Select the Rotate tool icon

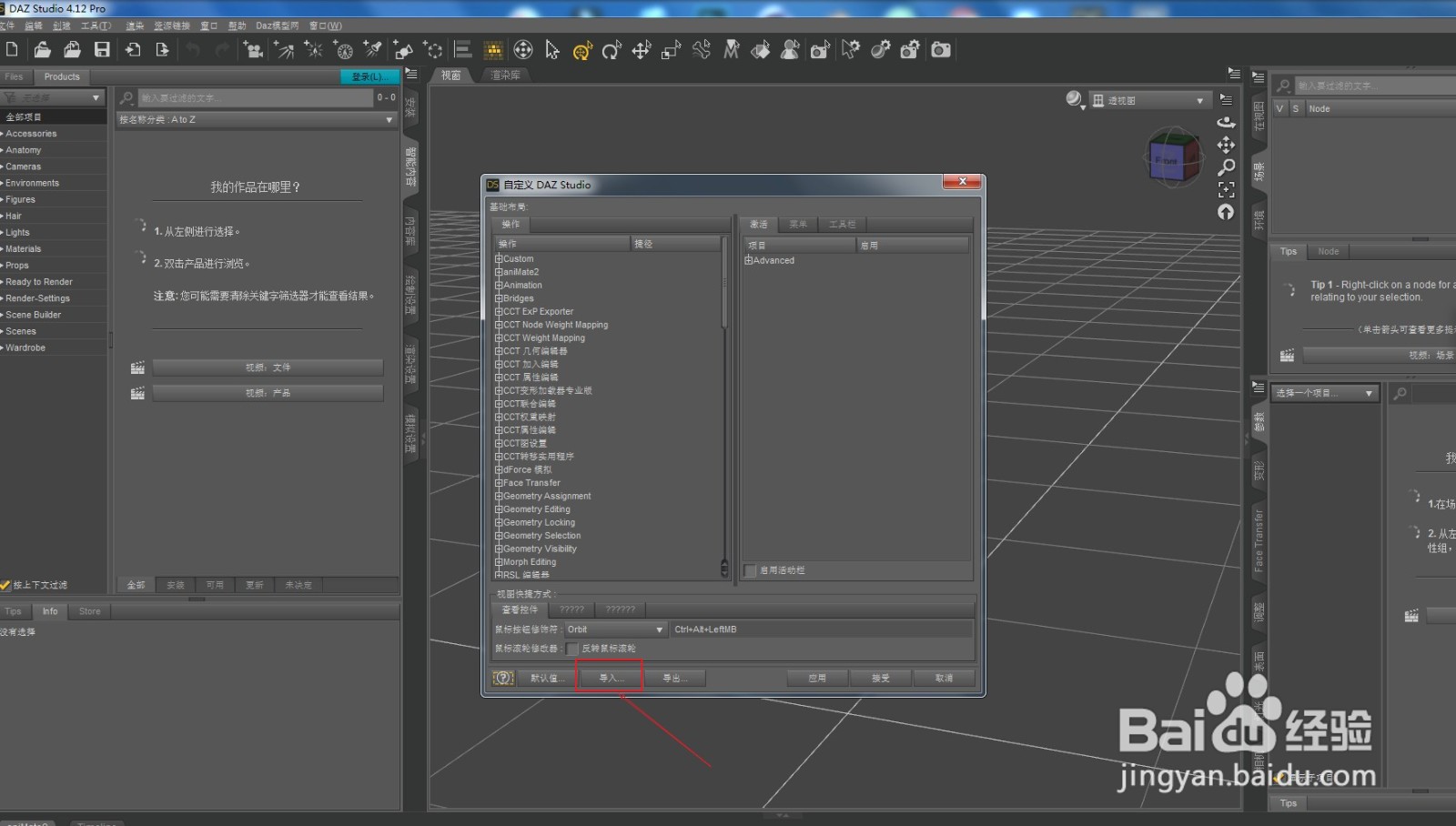[x=612, y=49]
